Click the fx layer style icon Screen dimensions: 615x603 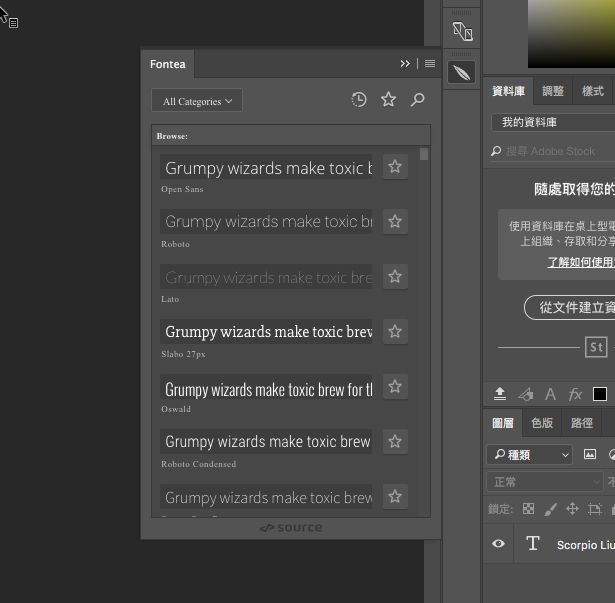(x=575, y=394)
